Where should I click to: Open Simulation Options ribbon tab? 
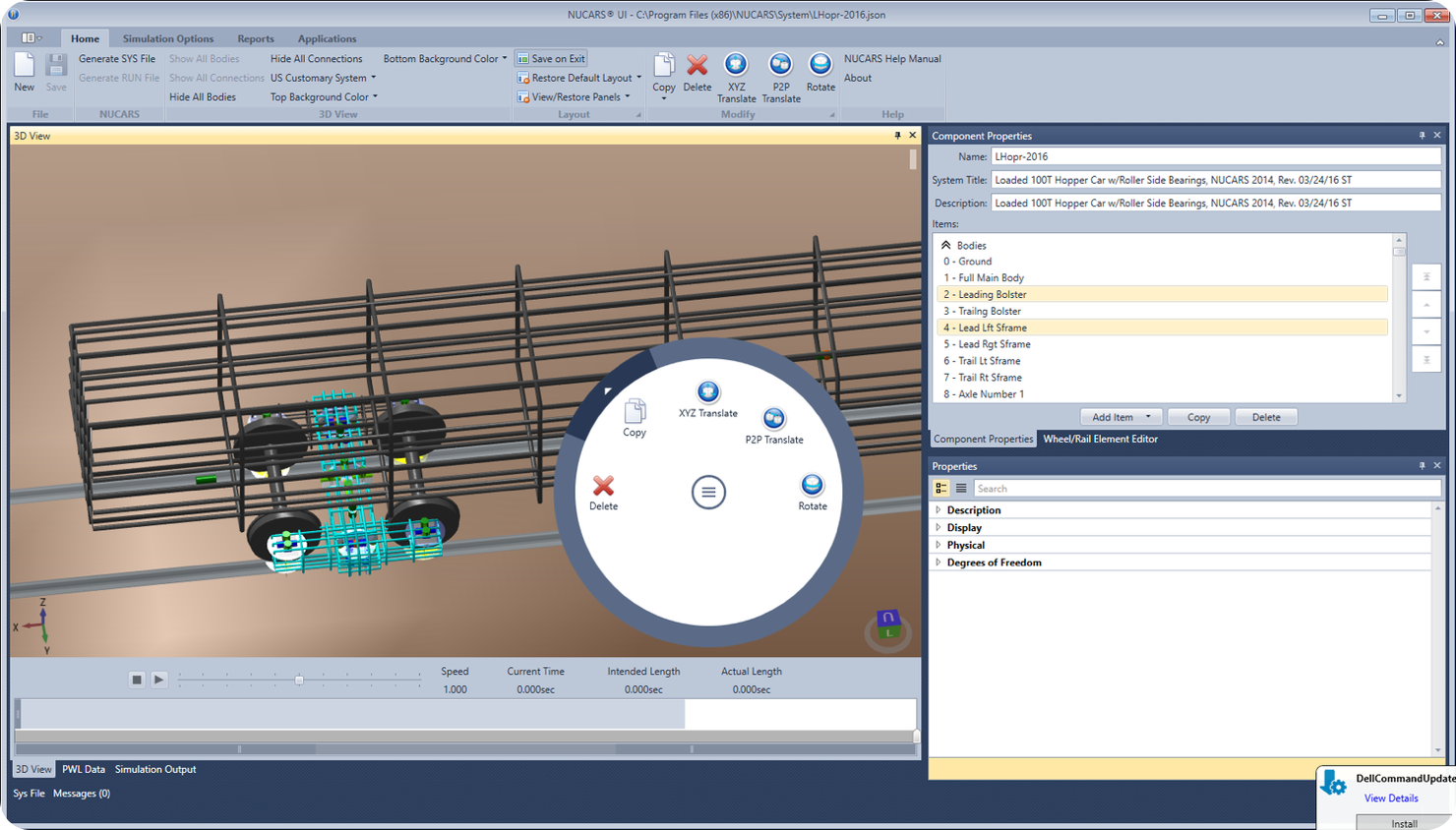[168, 38]
